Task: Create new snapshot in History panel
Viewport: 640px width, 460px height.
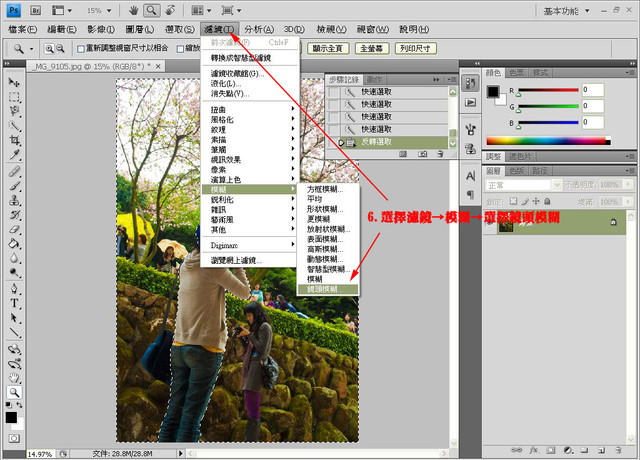Action: click(422, 154)
